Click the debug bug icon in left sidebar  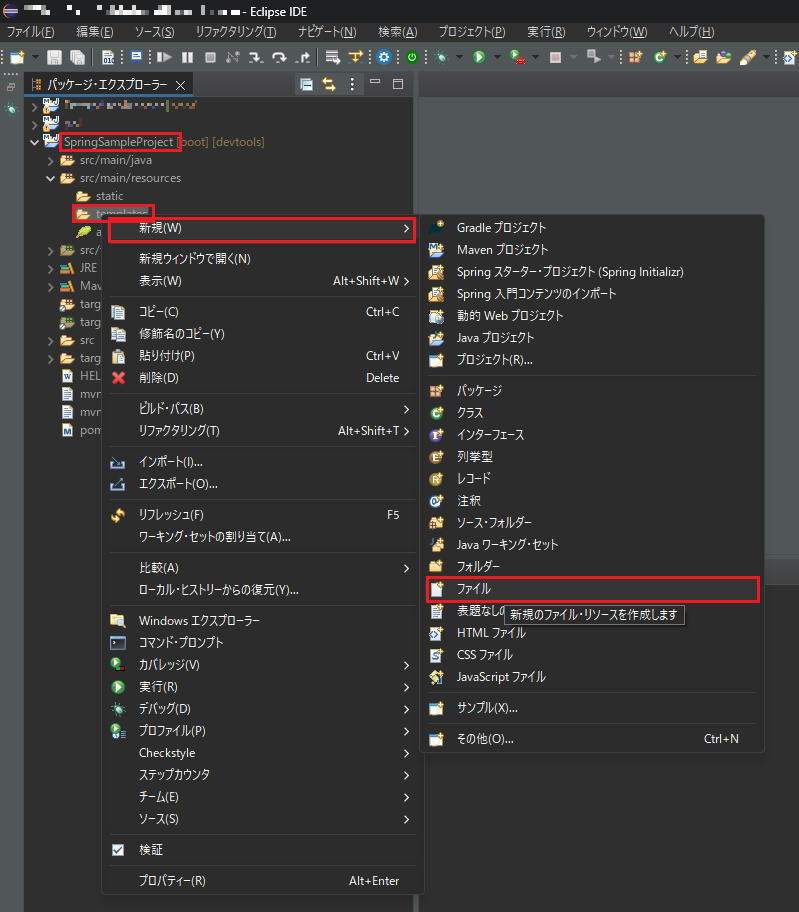pos(11,109)
